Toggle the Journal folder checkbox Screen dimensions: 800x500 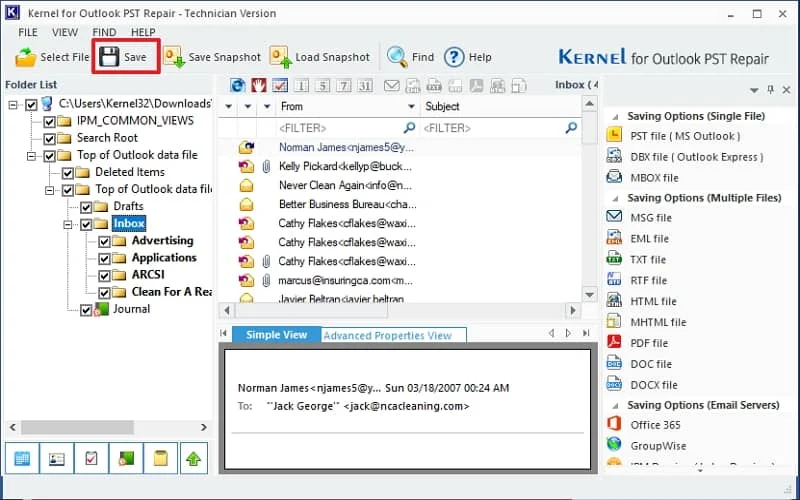click(x=86, y=310)
